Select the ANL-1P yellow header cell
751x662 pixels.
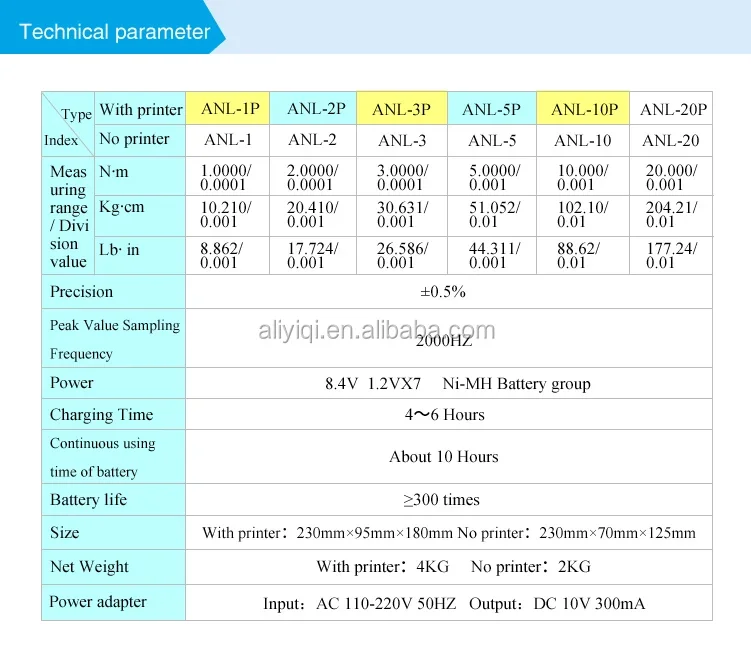point(228,108)
